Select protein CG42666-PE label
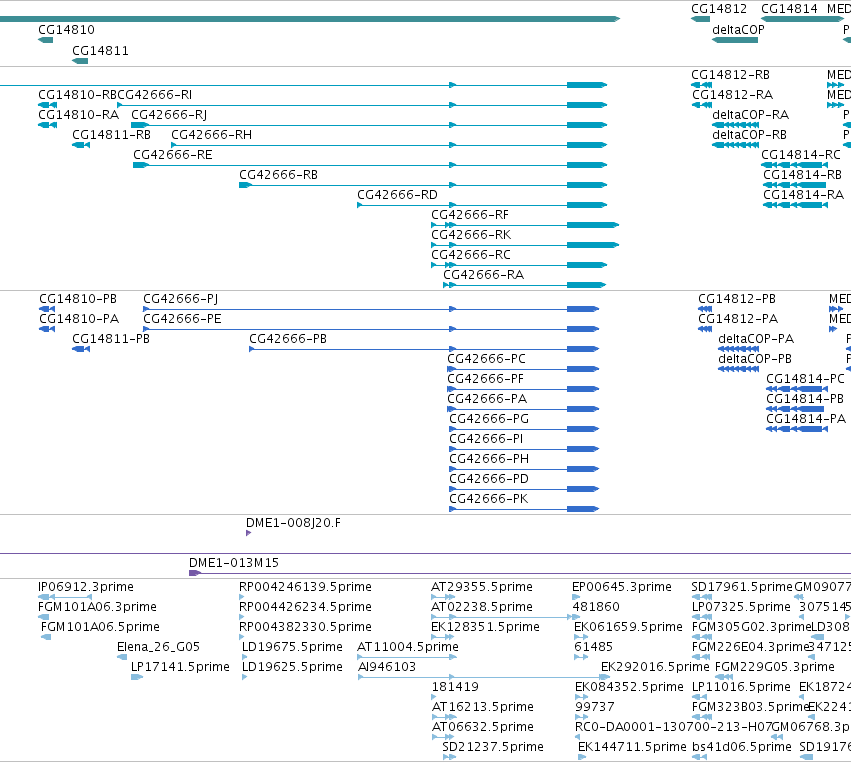851x762 pixels. [182, 319]
